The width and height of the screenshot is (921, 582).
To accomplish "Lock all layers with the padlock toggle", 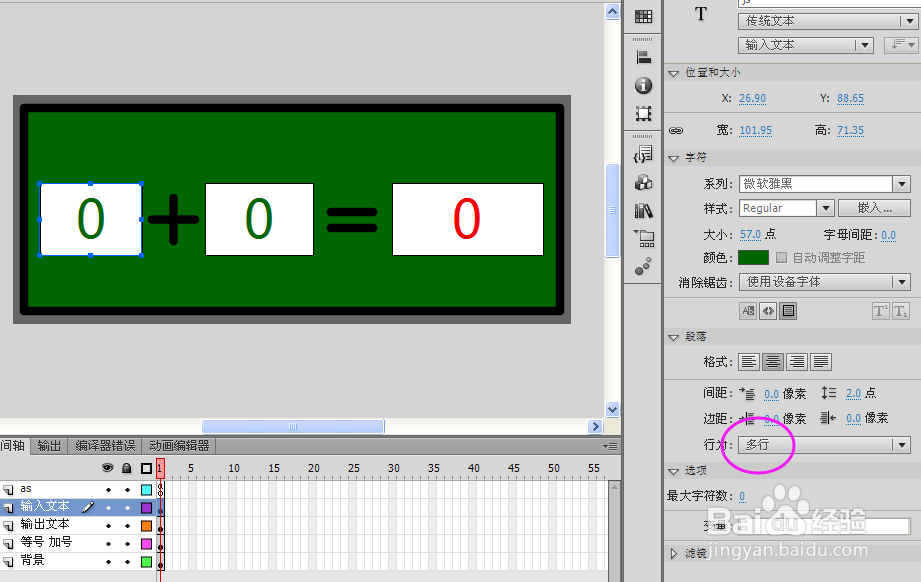I will [x=127, y=468].
